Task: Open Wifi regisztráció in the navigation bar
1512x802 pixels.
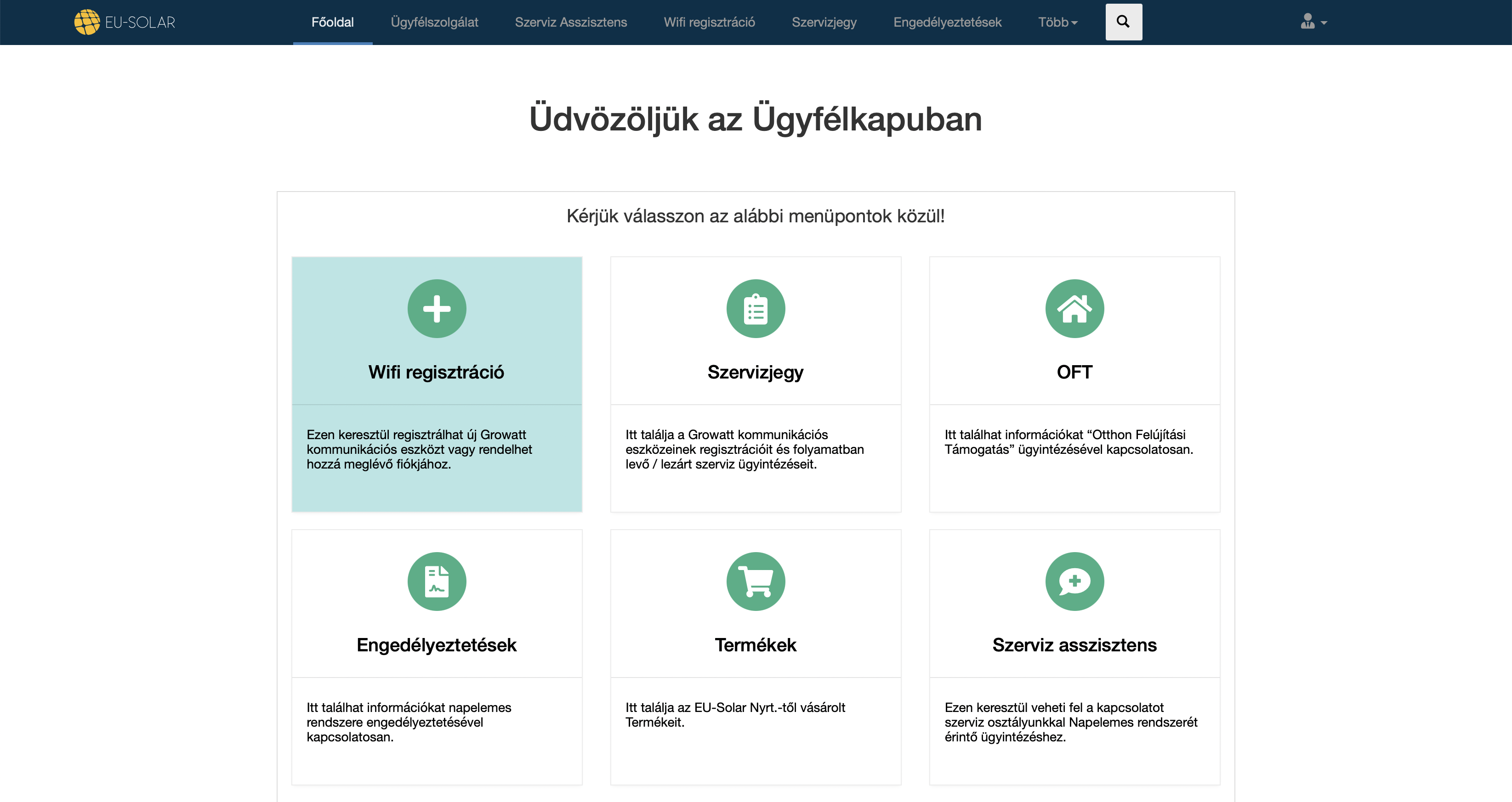Action: pyautogui.click(x=709, y=23)
